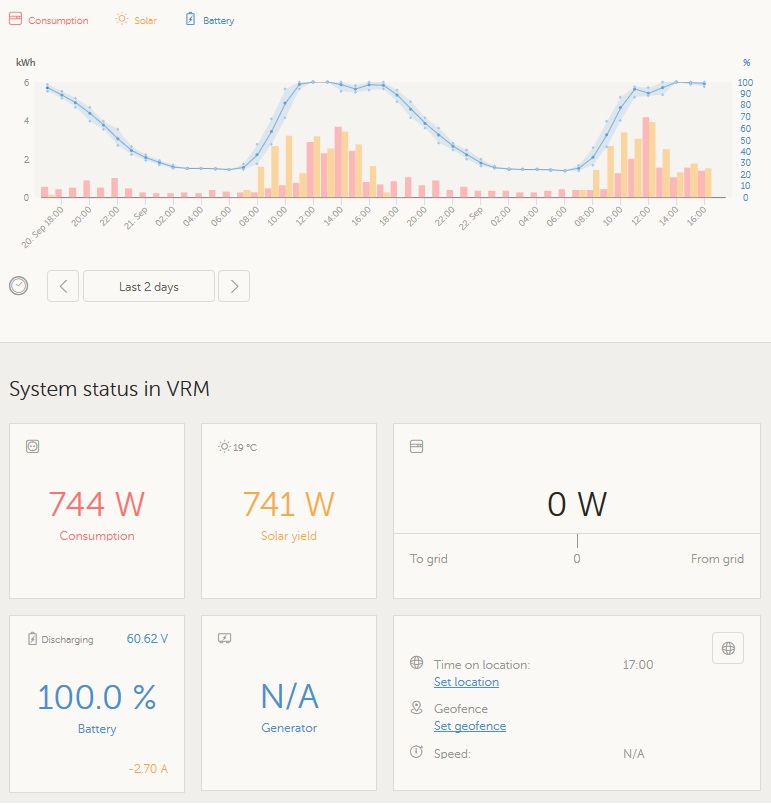Screen dimensions: 771x805
Task: Click the 17:00 time on location value
Action: pyautogui.click(x=638, y=665)
